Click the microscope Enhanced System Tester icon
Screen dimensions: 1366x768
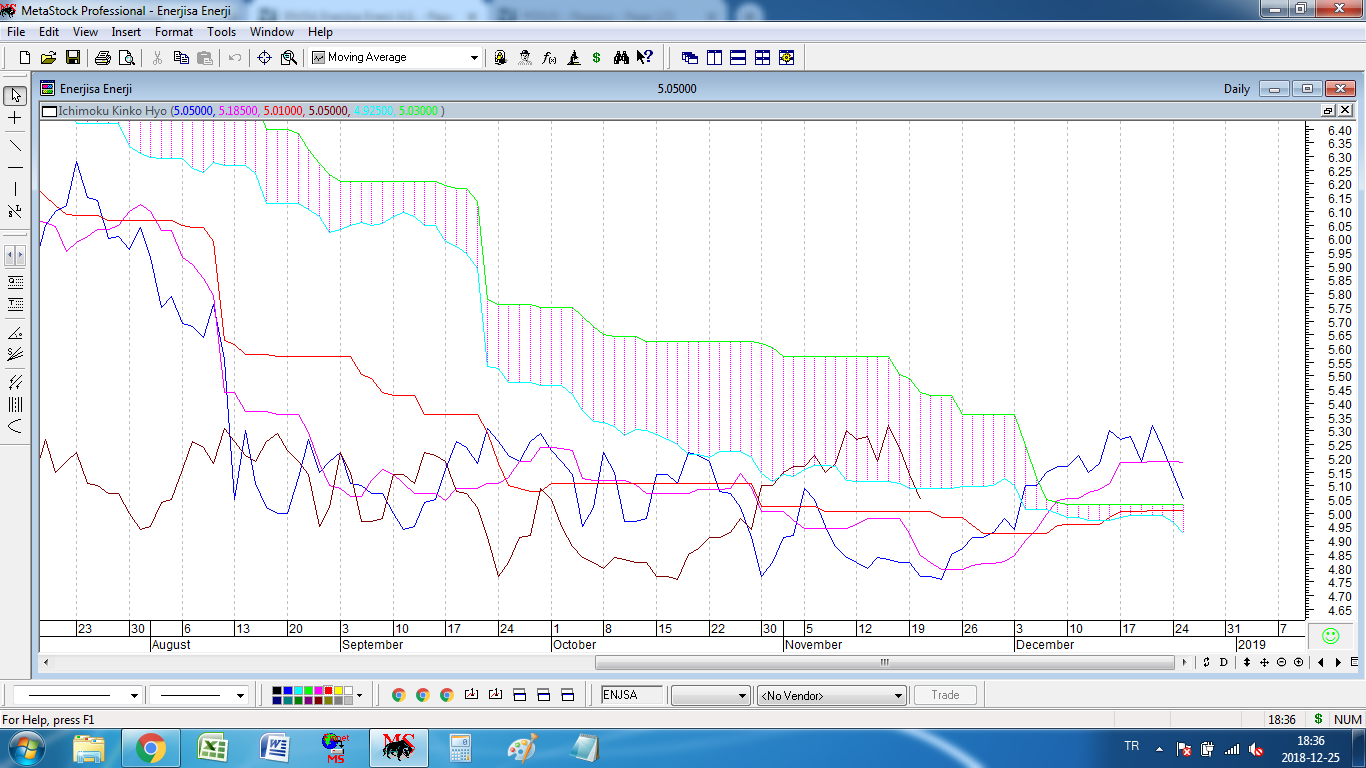point(573,58)
